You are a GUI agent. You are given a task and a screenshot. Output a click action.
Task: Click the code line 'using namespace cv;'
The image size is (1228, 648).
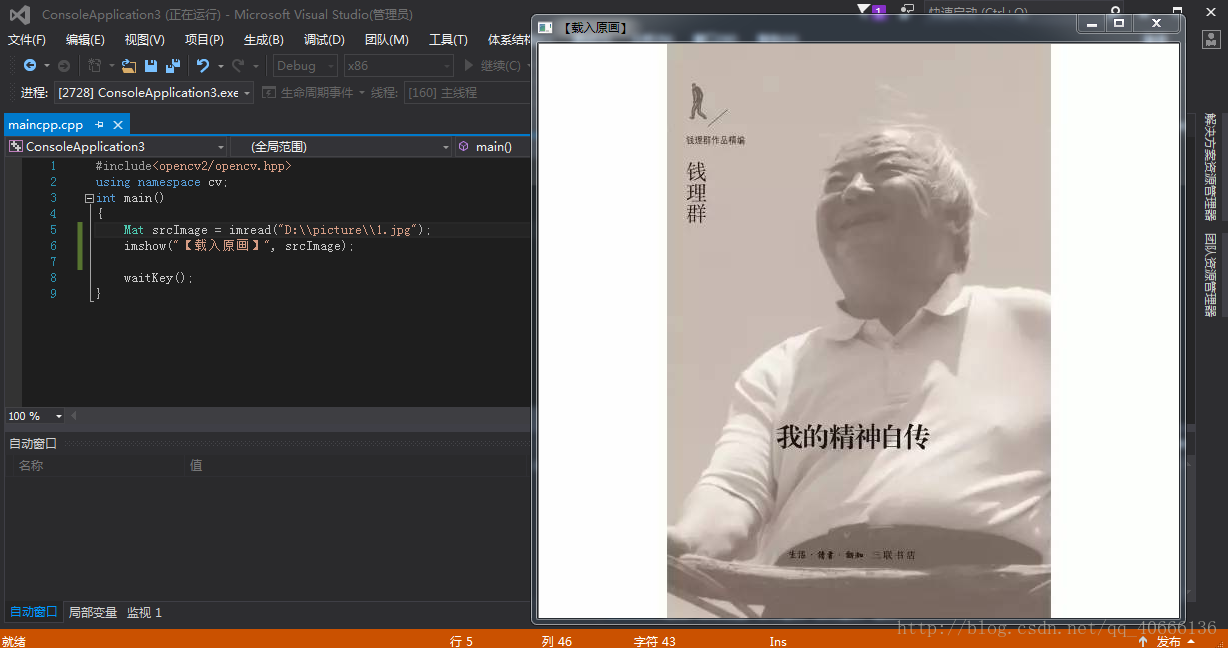click(162, 182)
